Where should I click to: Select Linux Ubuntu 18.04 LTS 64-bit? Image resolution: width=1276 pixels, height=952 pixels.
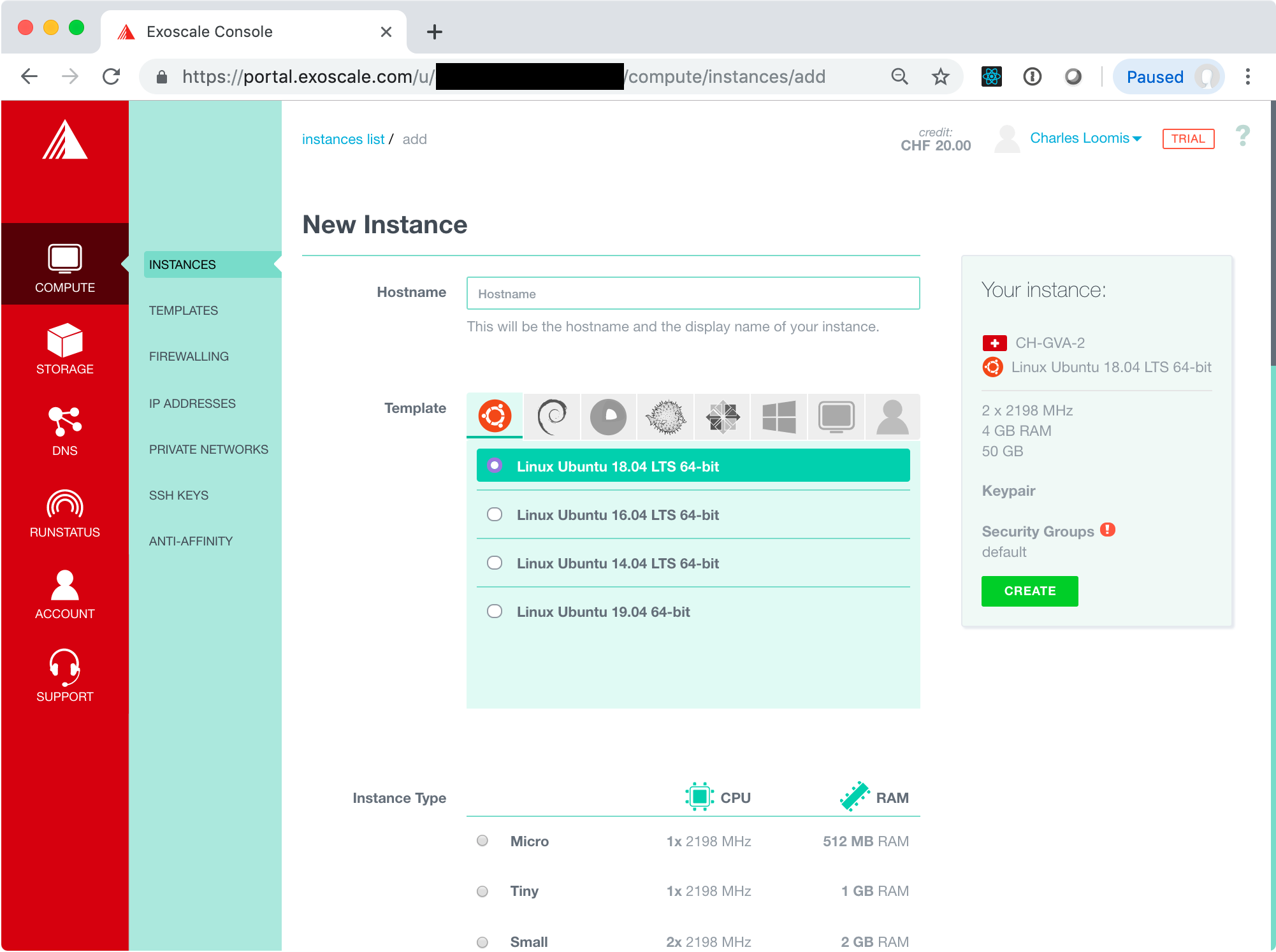point(693,466)
